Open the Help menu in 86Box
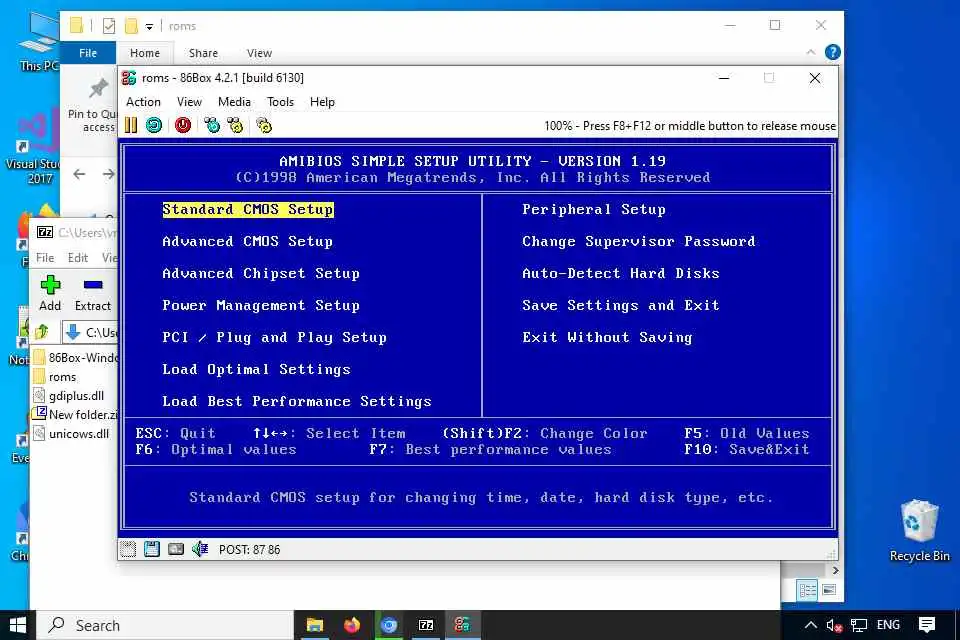Image resolution: width=960 pixels, height=640 pixels. click(x=322, y=102)
